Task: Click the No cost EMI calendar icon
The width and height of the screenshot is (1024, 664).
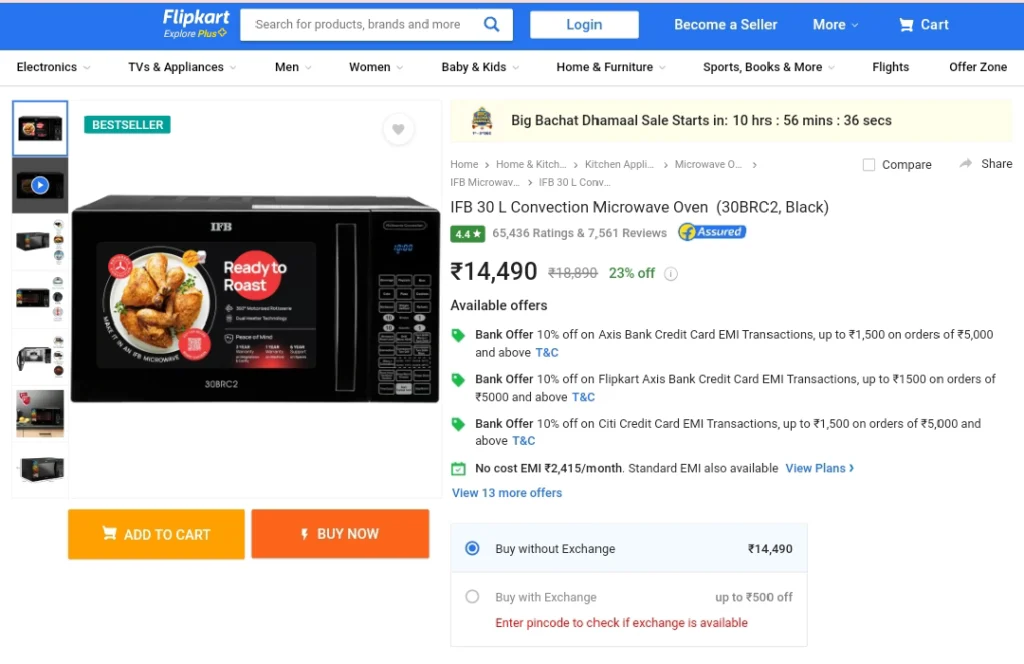Action: 458,469
